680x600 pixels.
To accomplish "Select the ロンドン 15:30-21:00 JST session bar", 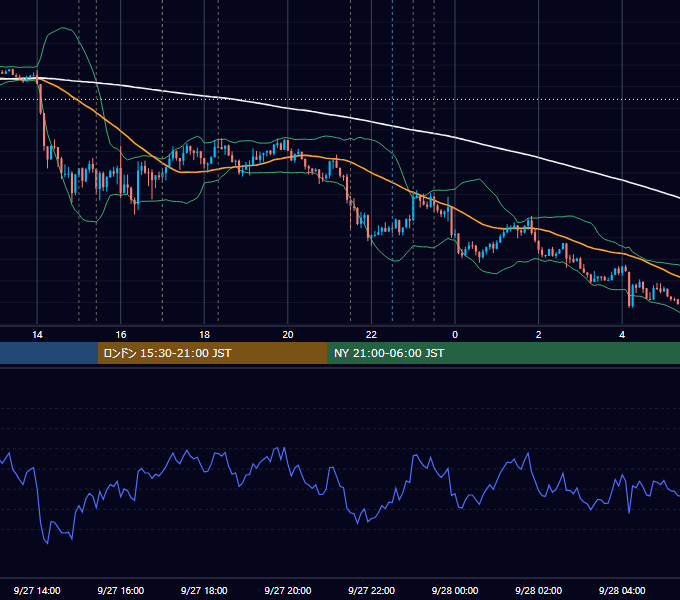I will coord(212,353).
